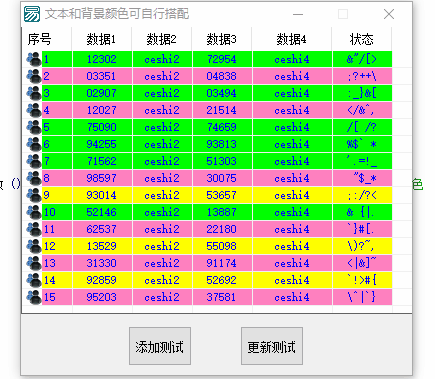Click the app logo in the title bar
This screenshot has height=379, width=435.
(32, 14)
